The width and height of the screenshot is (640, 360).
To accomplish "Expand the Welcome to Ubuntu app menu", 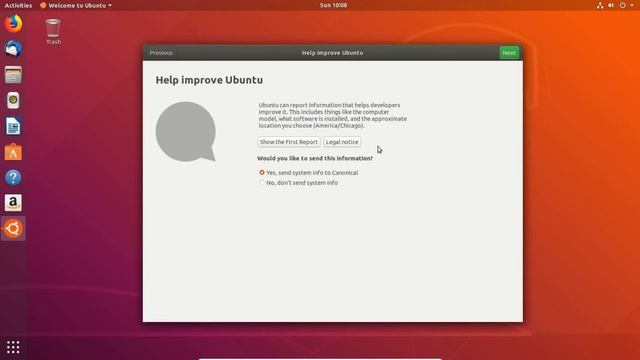I will [76, 5].
